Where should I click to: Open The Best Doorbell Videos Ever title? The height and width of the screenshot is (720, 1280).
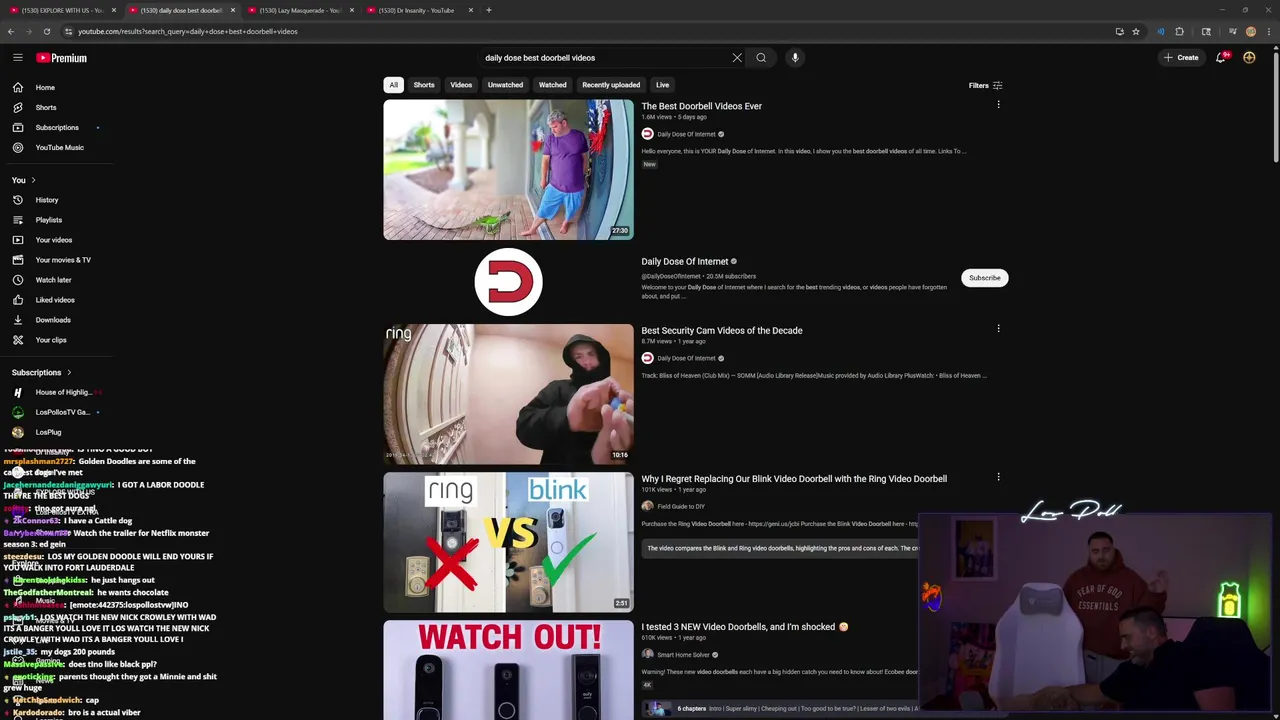click(x=701, y=106)
